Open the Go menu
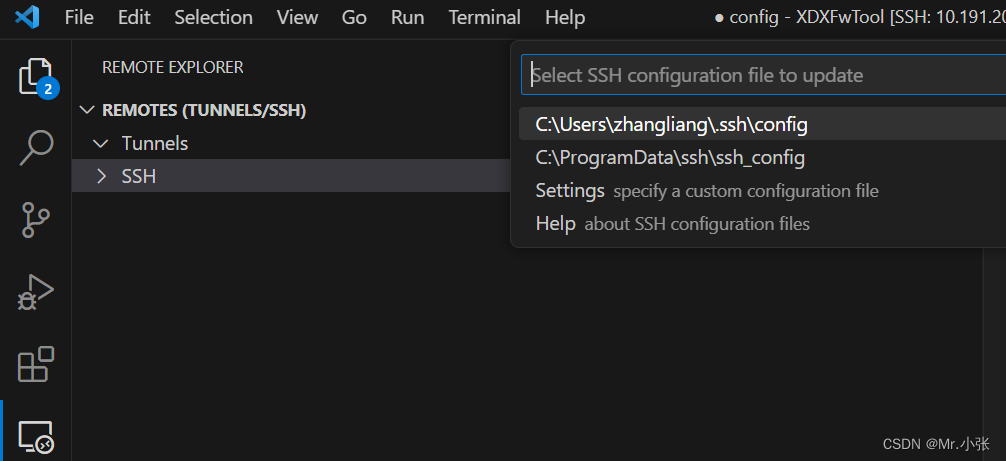Image resolution: width=1006 pixels, height=461 pixels. tap(354, 17)
